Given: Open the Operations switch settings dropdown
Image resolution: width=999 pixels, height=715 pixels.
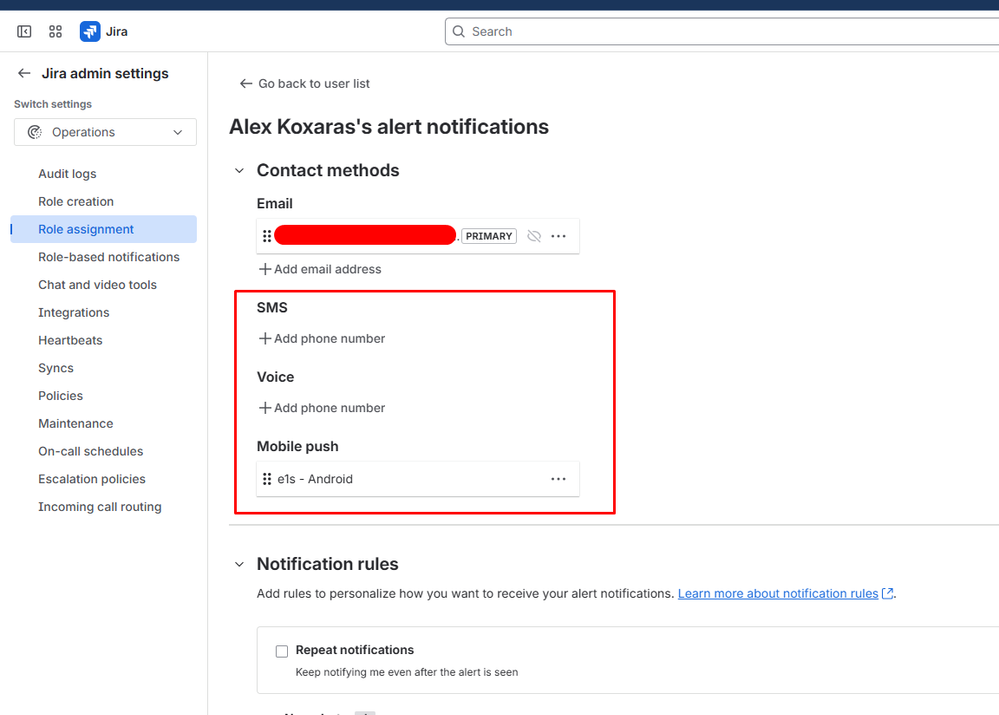Looking at the screenshot, I should pyautogui.click(x=105, y=132).
